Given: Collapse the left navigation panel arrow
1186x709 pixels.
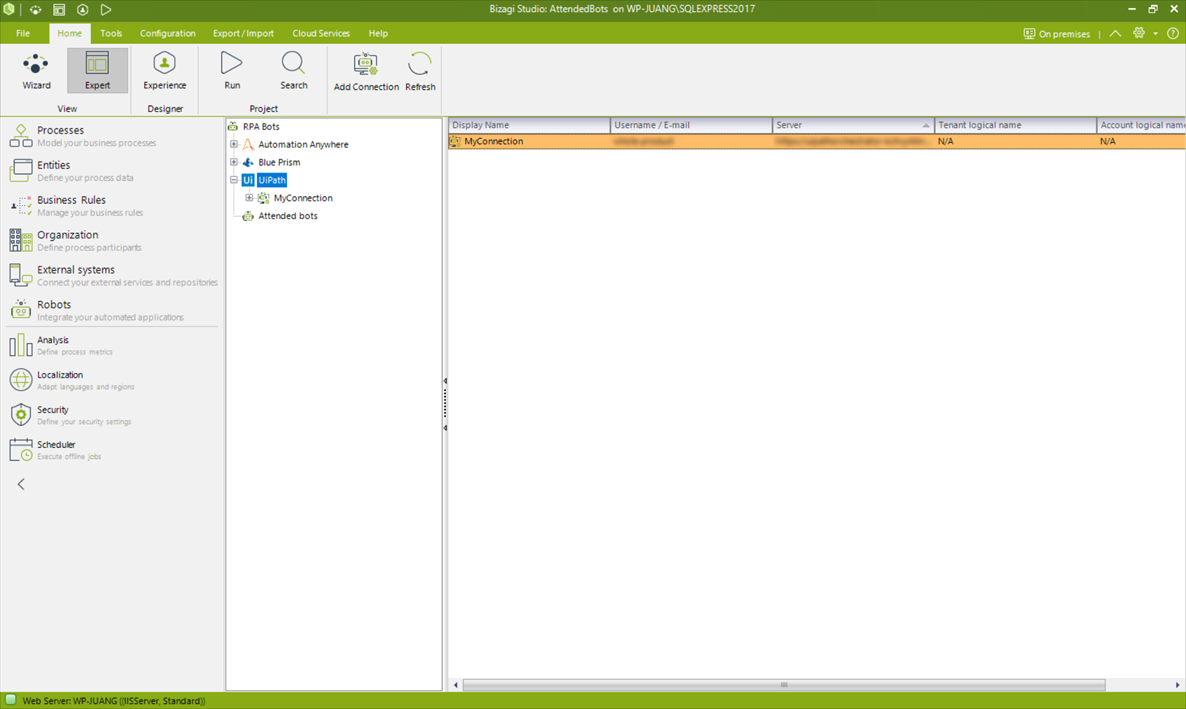Looking at the screenshot, I should click(21, 484).
